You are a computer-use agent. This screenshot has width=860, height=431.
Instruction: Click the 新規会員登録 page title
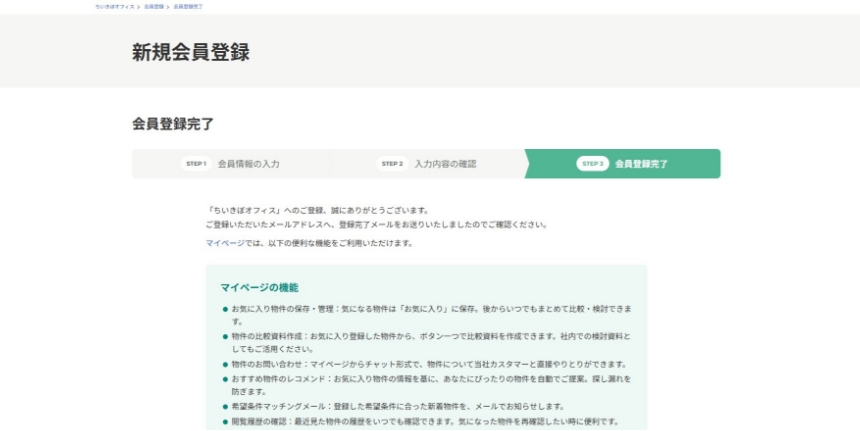190,53
